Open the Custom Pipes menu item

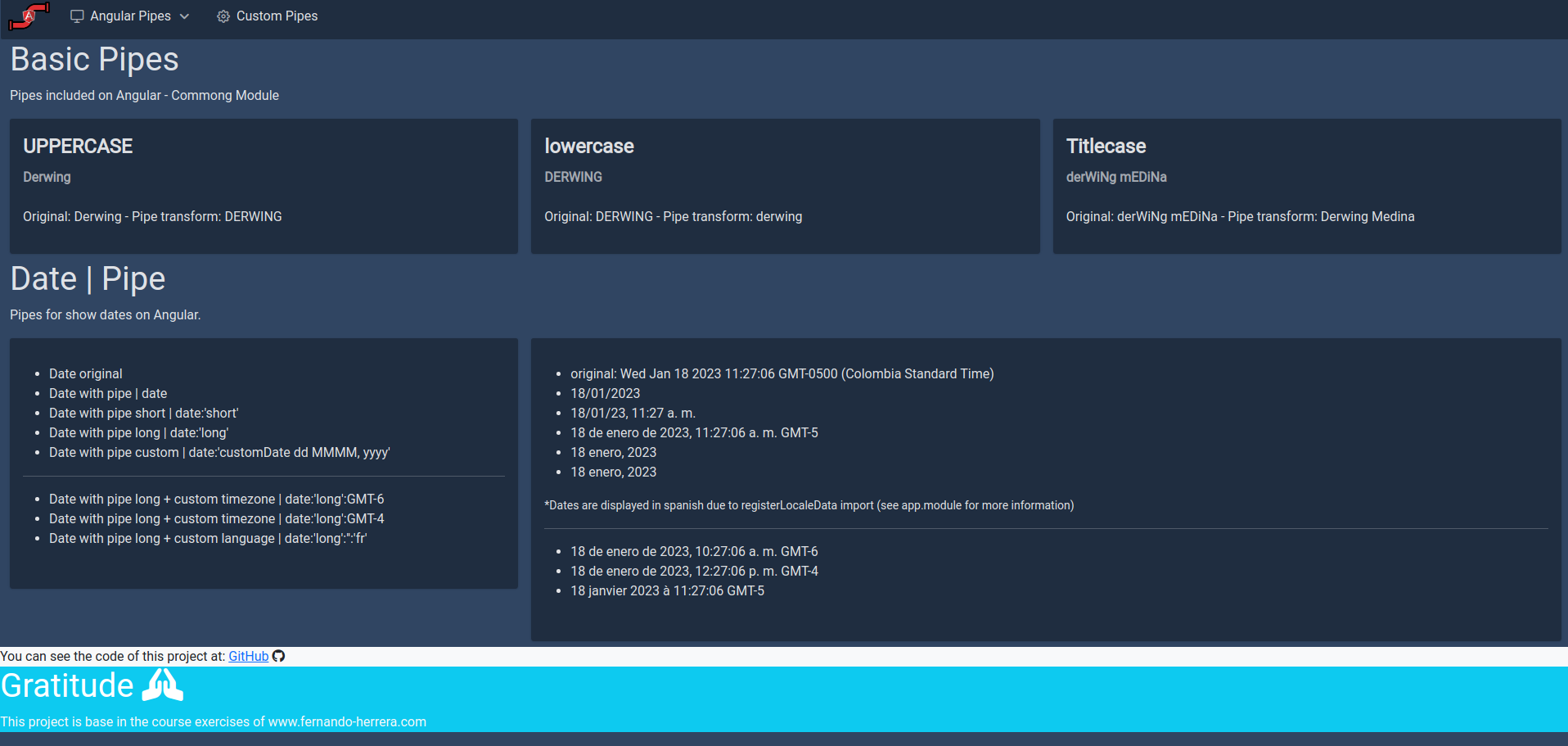[267, 16]
